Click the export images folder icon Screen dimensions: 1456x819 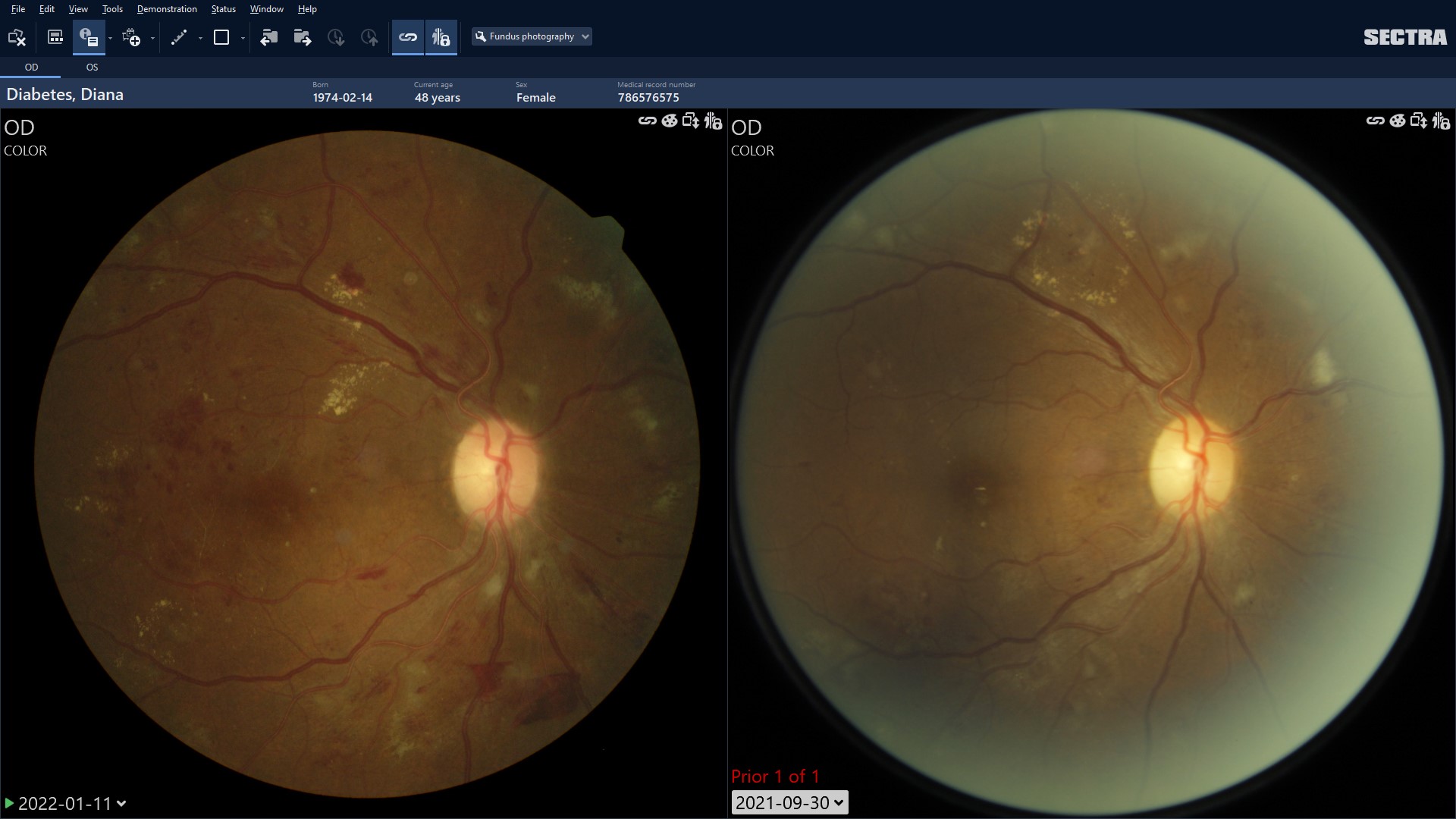303,36
